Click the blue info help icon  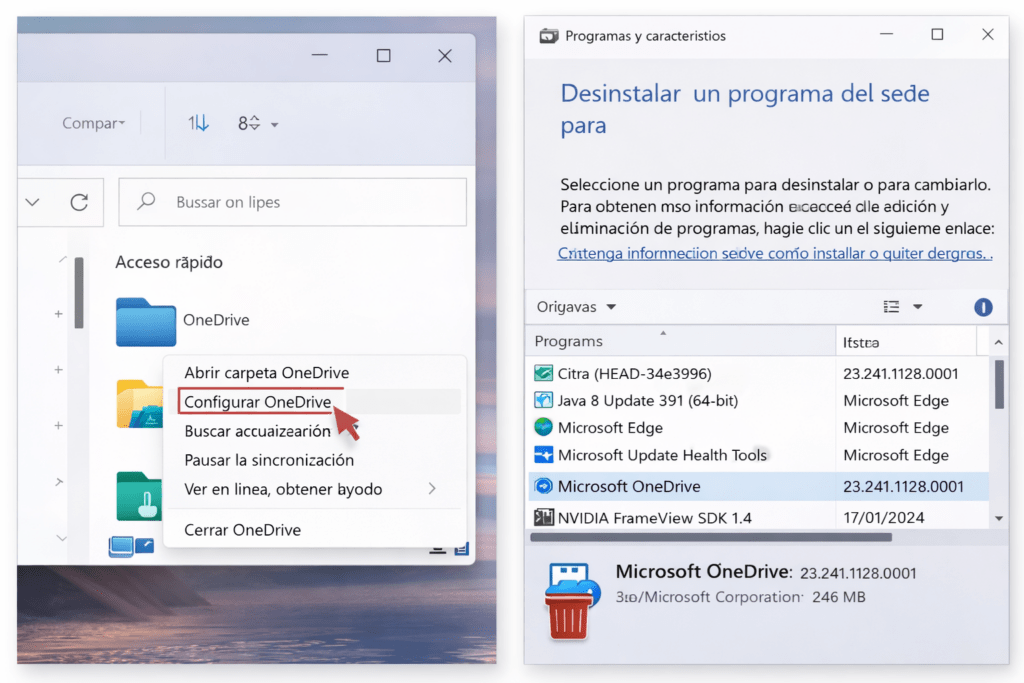click(x=983, y=307)
